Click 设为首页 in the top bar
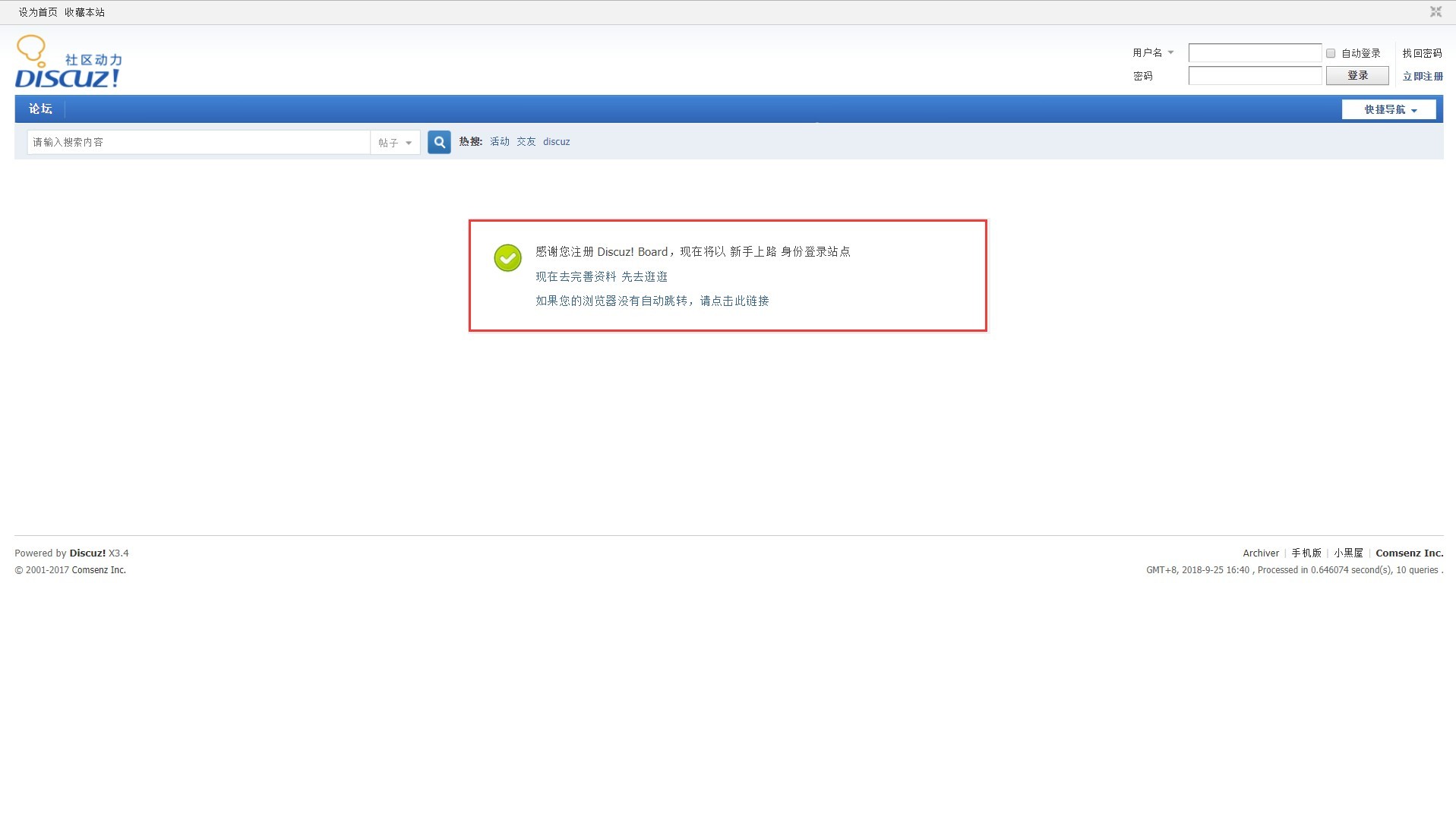The width and height of the screenshot is (1456, 826). click(38, 12)
